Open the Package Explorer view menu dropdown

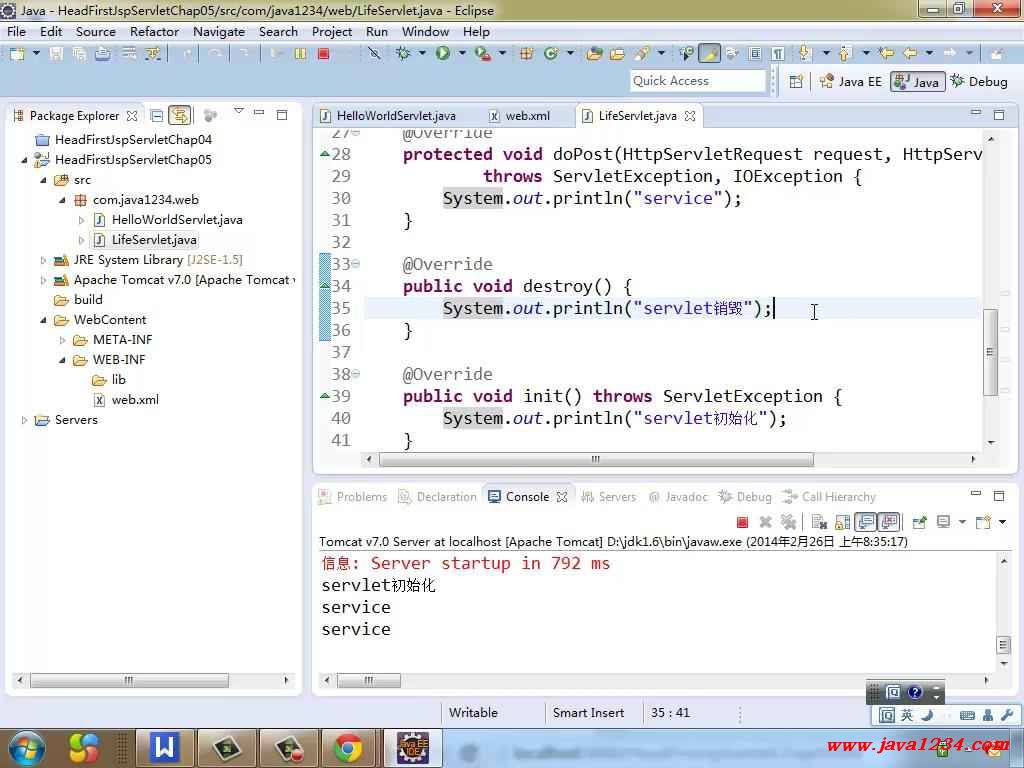click(x=238, y=112)
